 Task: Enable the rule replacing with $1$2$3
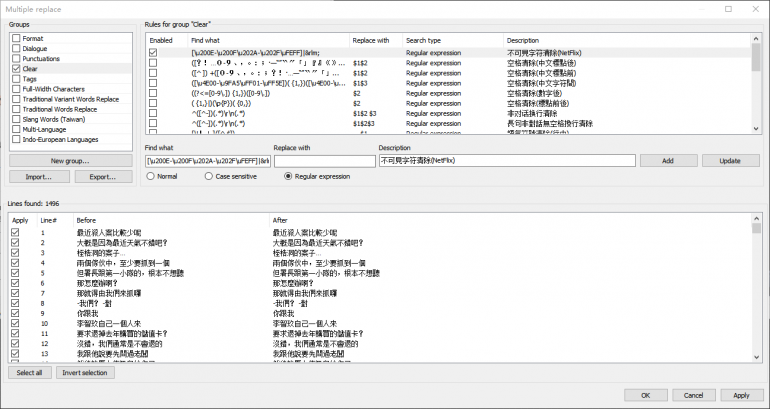pos(153,123)
